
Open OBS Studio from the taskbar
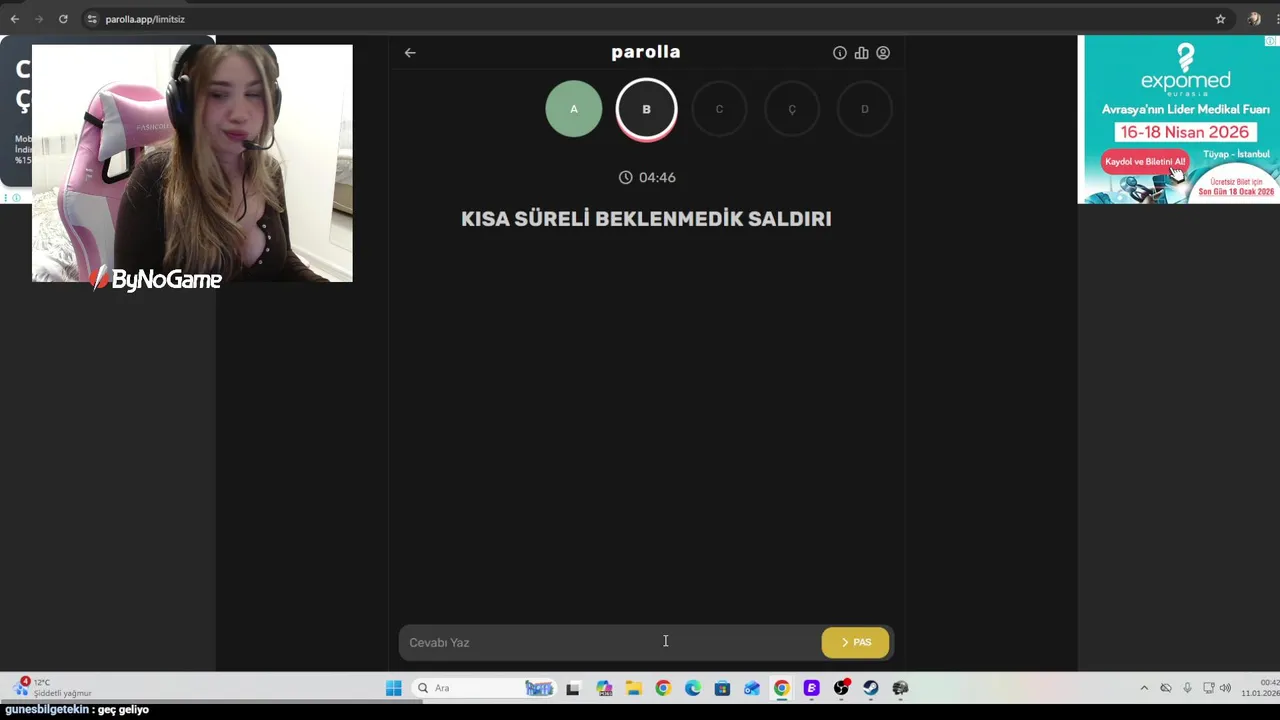pos(841,688)
